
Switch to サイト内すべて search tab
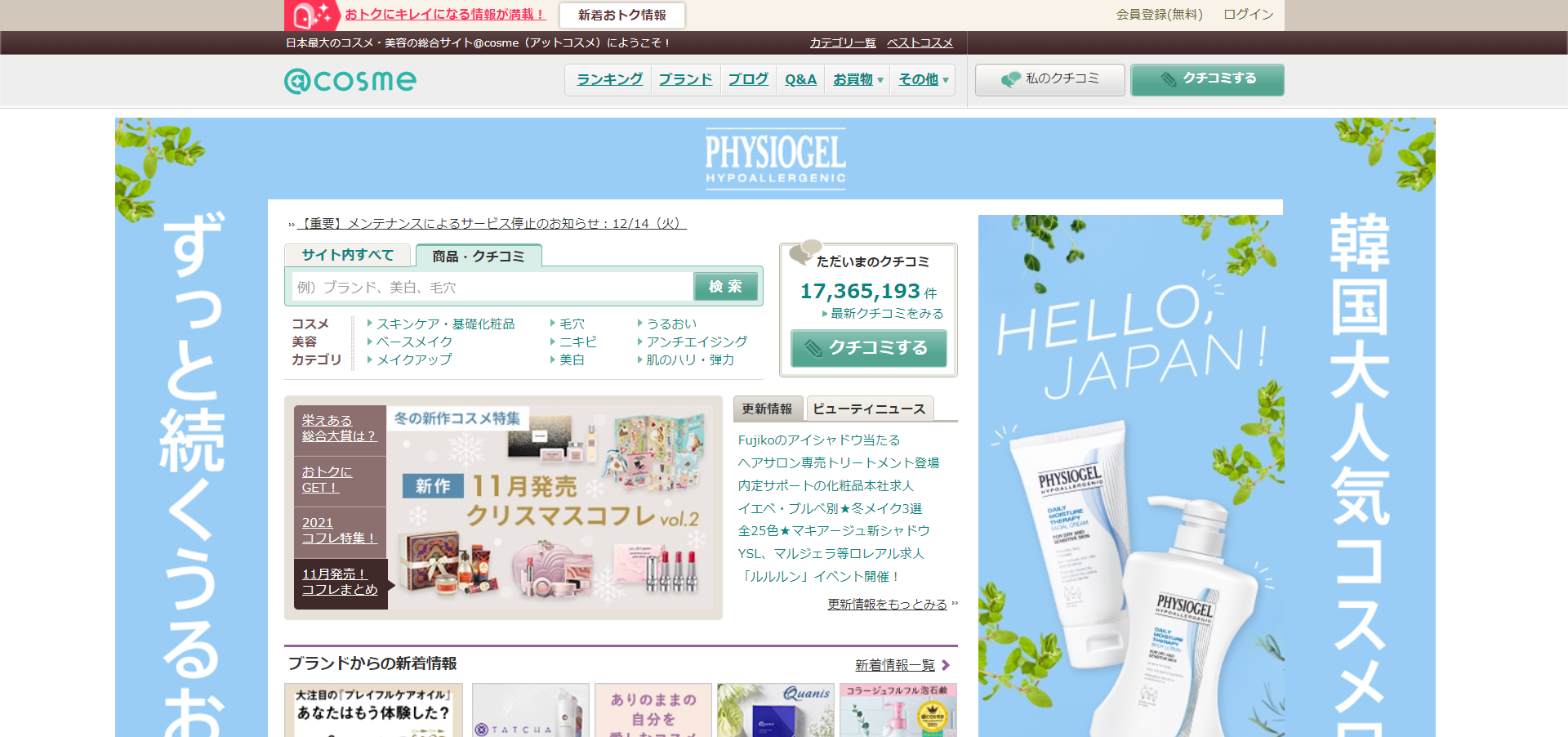click(347, 255)
